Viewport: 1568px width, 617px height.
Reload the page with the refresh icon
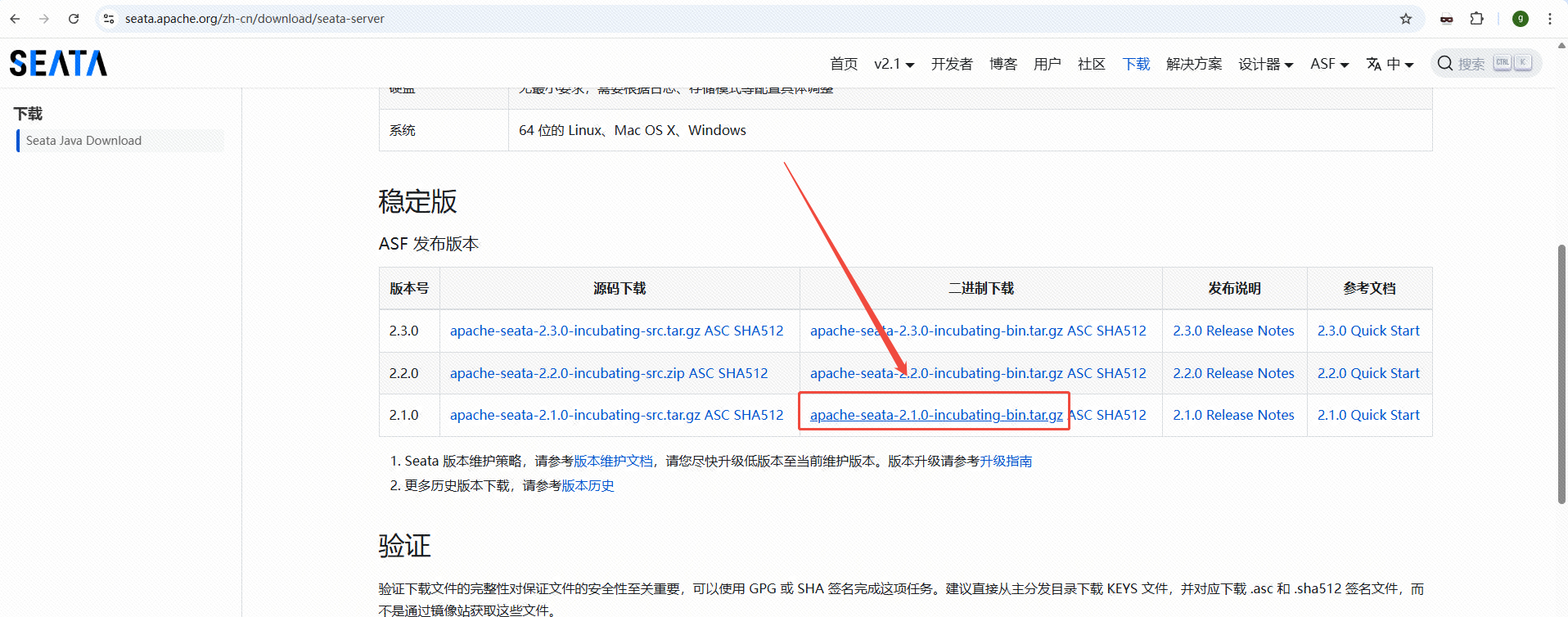click(x=74, y=19)
